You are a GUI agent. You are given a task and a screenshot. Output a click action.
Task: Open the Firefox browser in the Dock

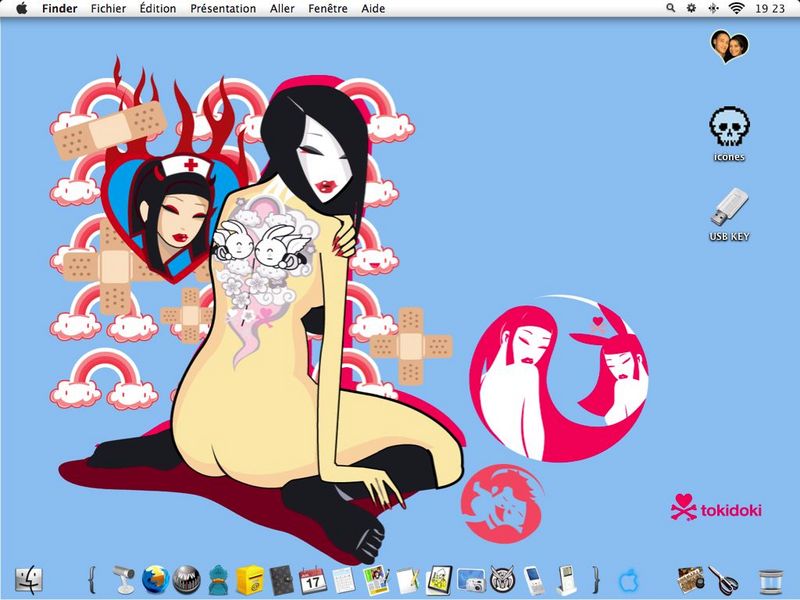click(x=155, y=580)
